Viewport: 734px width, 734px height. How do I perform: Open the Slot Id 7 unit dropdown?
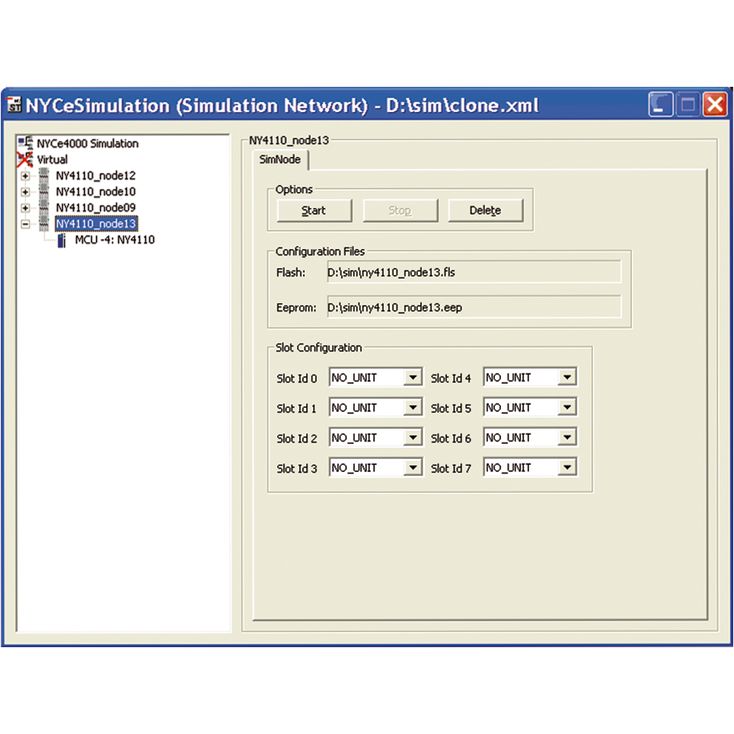[567, 467]
